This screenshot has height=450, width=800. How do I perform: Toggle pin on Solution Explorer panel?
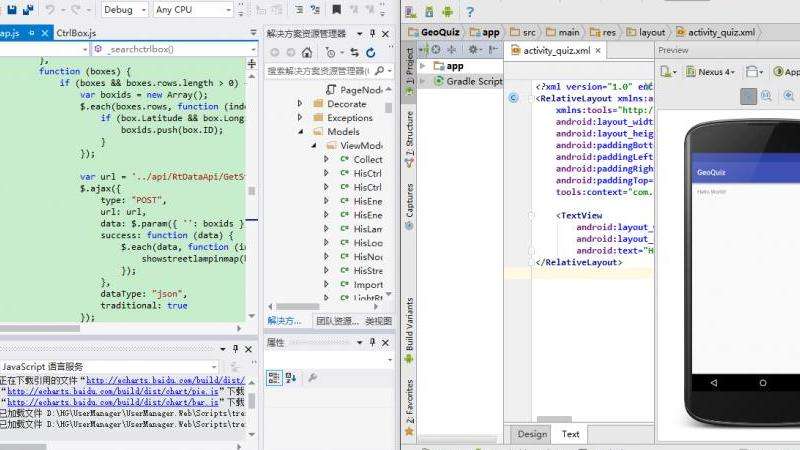(x=373, y=33)
